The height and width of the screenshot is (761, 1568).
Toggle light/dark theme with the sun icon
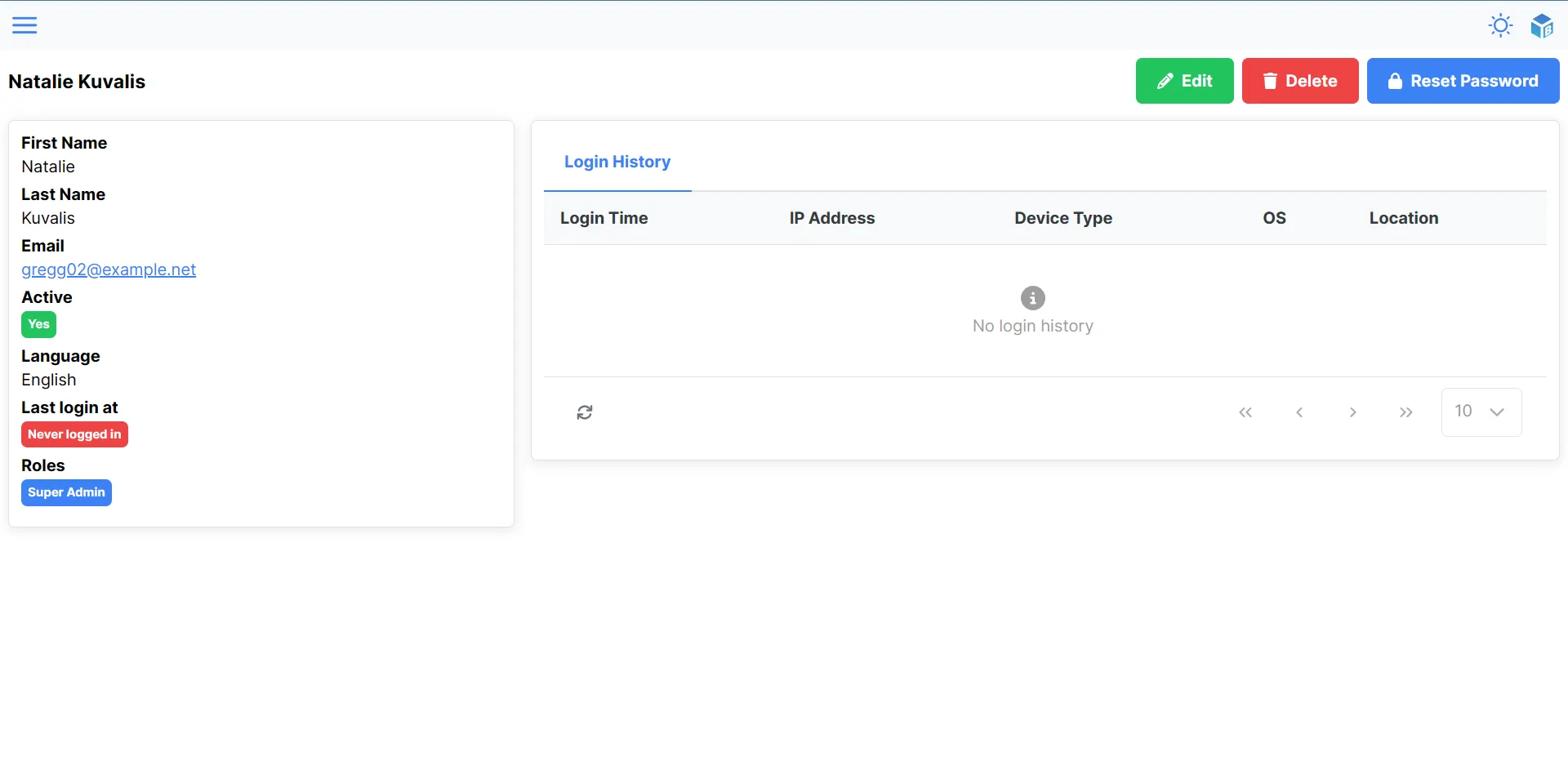point(1500,25)
